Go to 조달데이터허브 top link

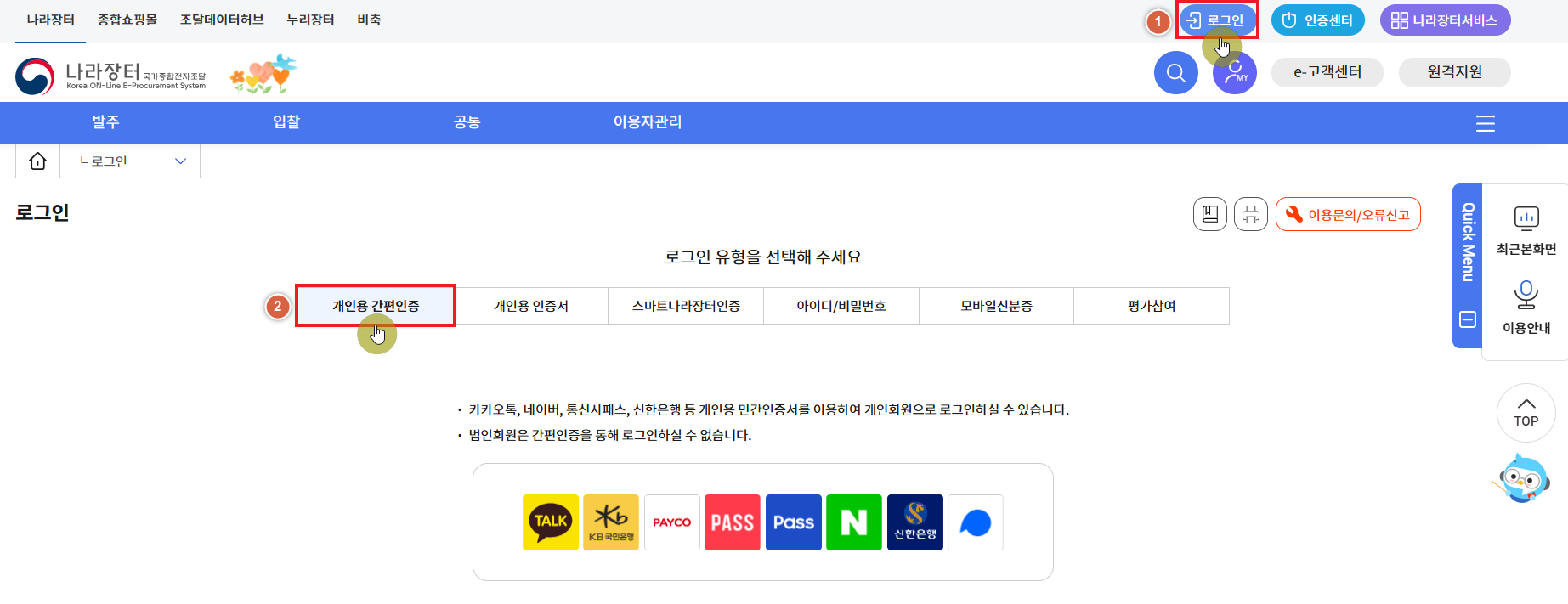coord(222,20)
